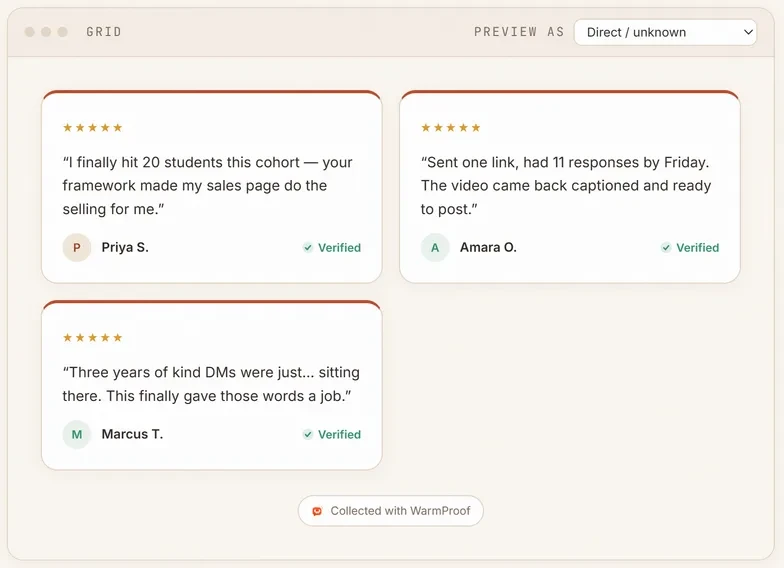
Task: Click the name Amara O.
Action: tap(488, 248)
